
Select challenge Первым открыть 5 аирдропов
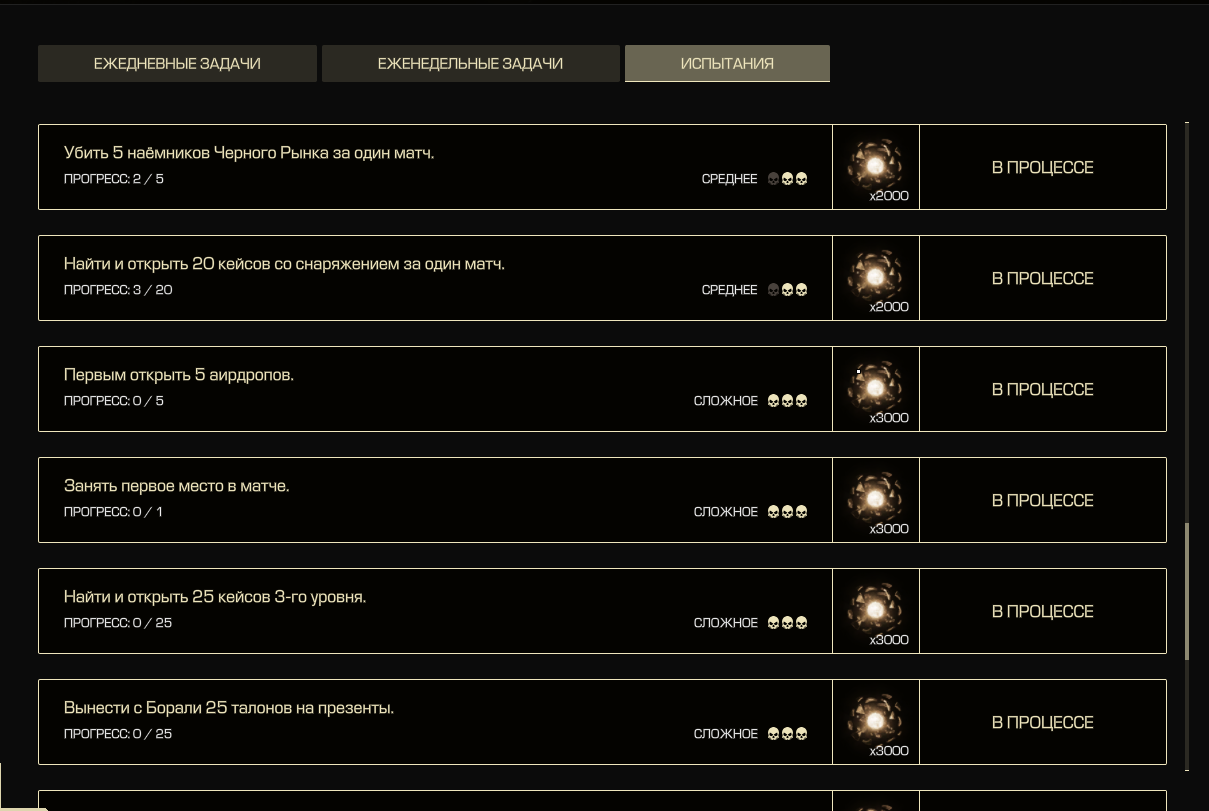coord(435,389)
